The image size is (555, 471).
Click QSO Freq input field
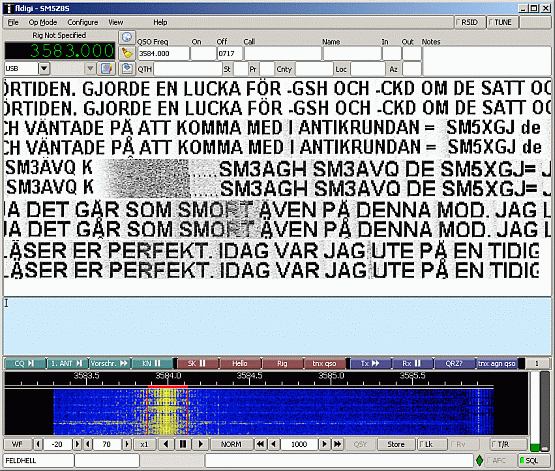(163, 53)
